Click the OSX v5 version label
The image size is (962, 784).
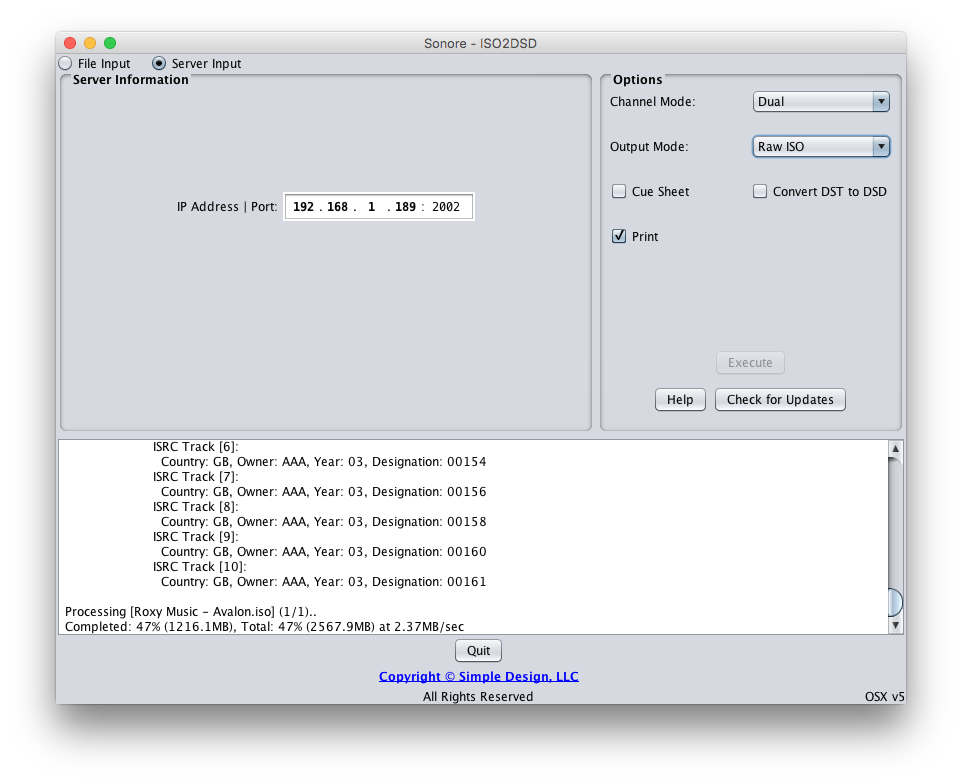(x=884, y=696)
